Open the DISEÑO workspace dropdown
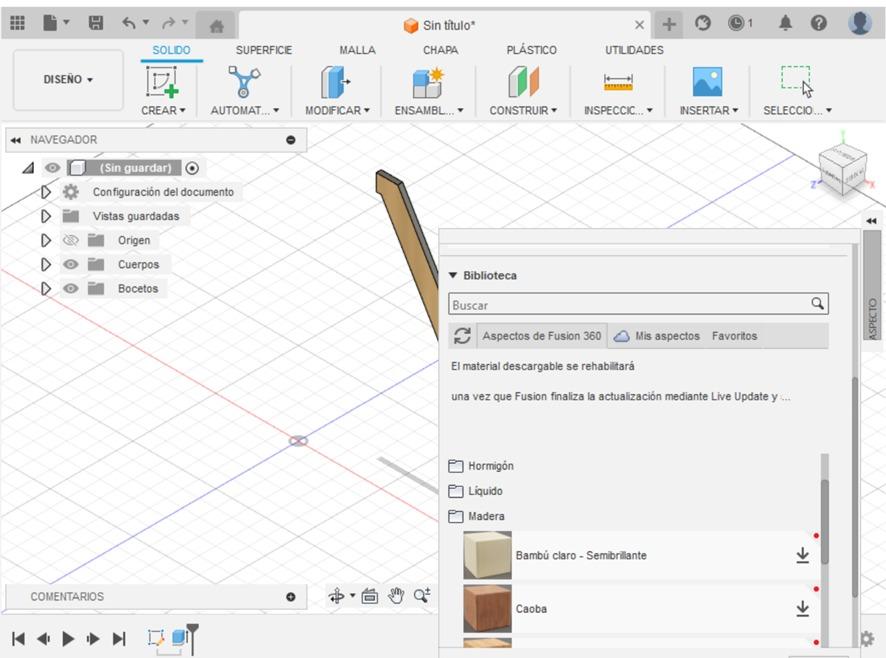The width and height of the screenshot is (886, 658). point(68,80)
